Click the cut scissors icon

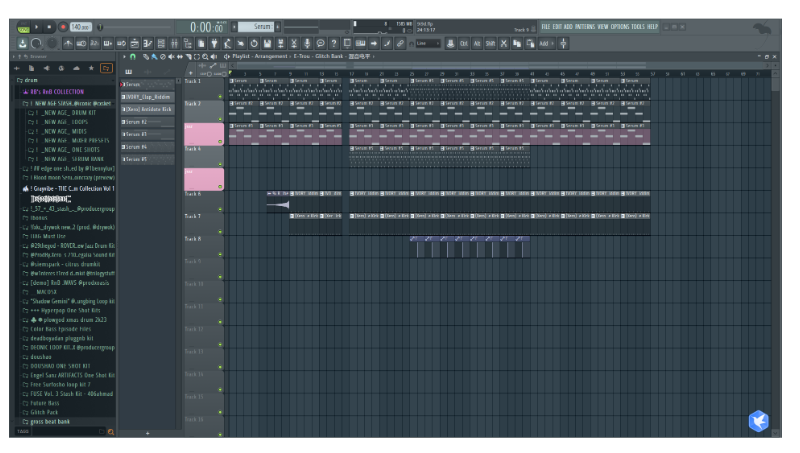[504, 44]
